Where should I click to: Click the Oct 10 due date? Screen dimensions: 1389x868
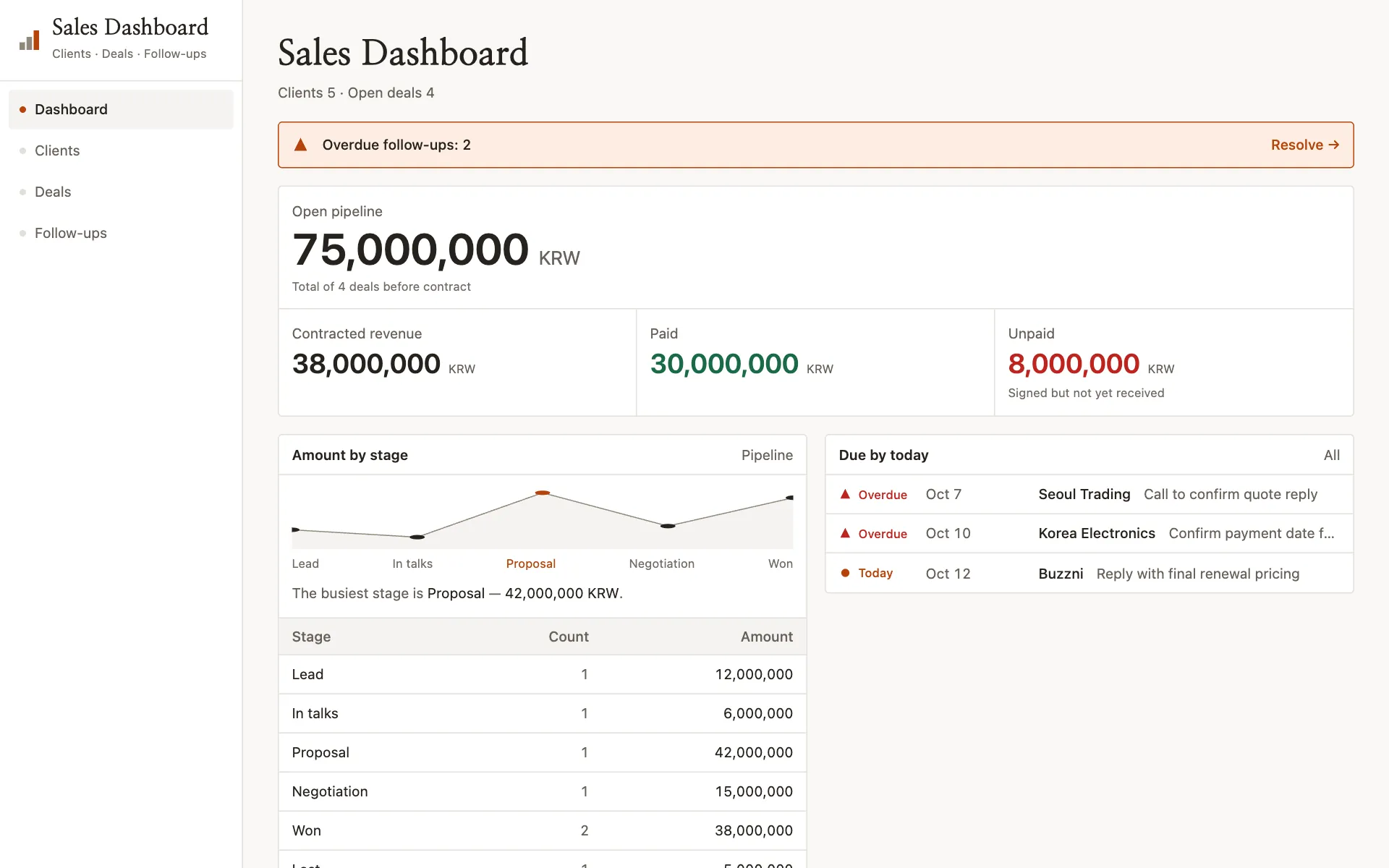[x=948, y=533]
